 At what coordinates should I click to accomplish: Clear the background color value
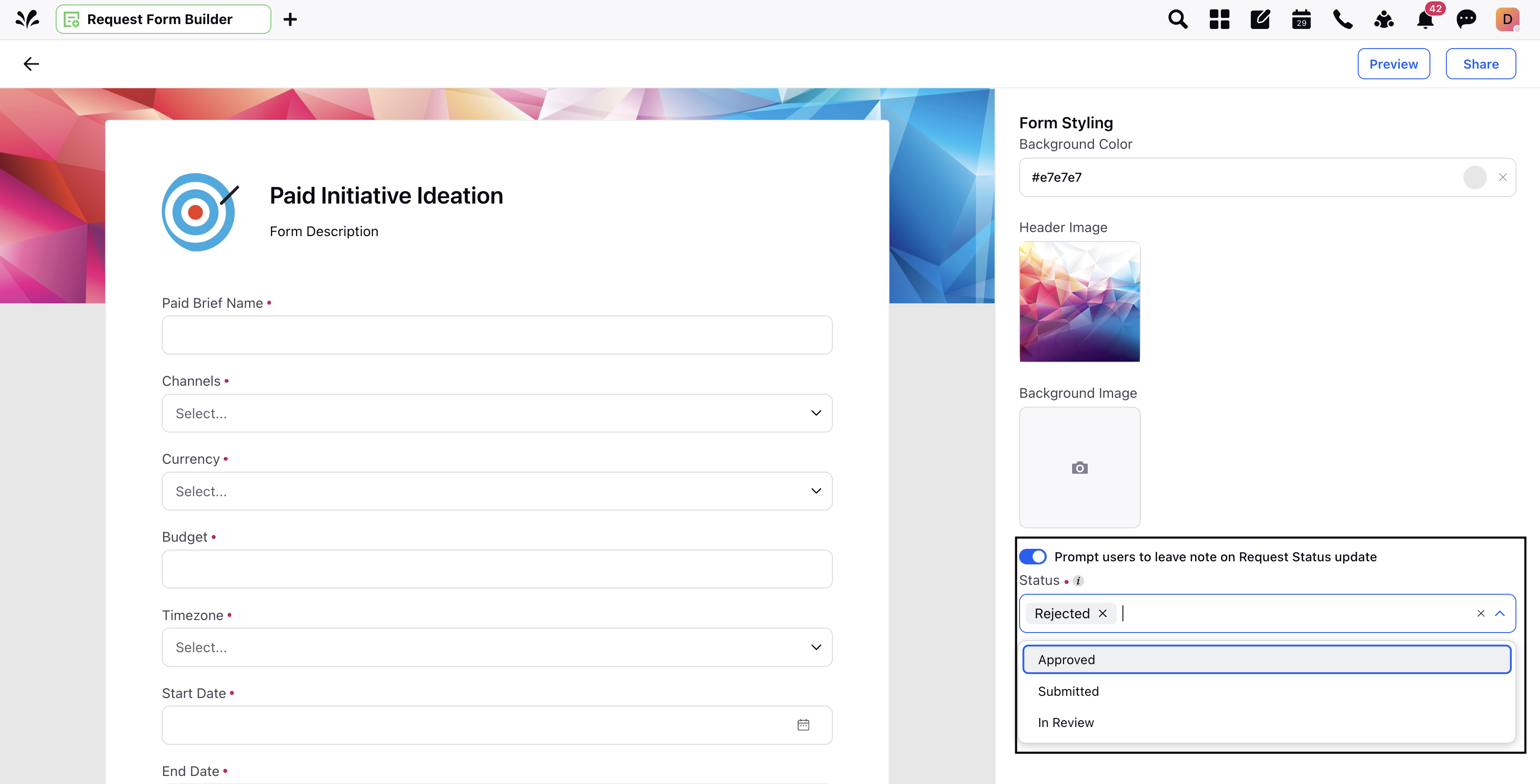click(1502, 177)
